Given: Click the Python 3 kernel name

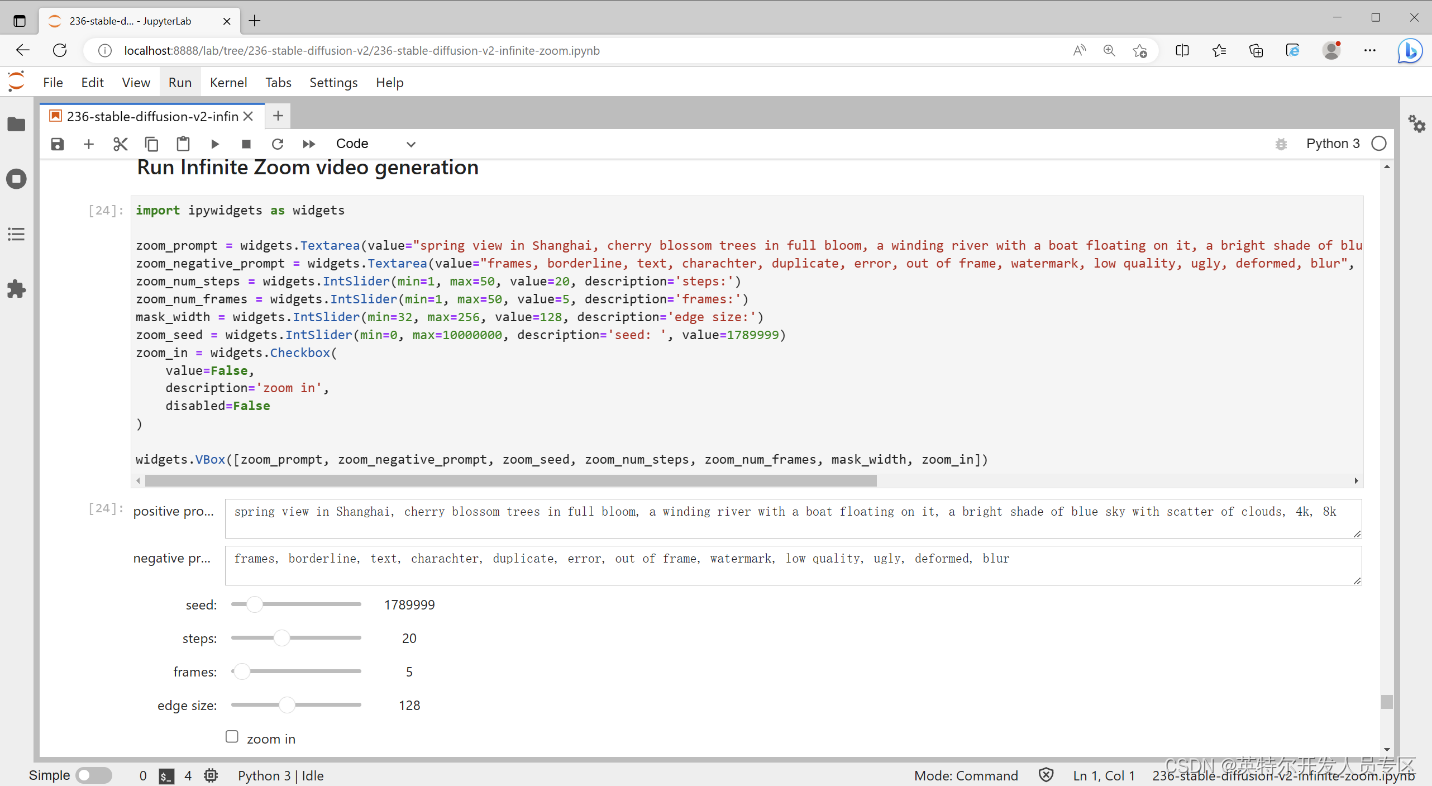Looking at the screenshot, I should pyautogui.click(x=1333, y=144).
